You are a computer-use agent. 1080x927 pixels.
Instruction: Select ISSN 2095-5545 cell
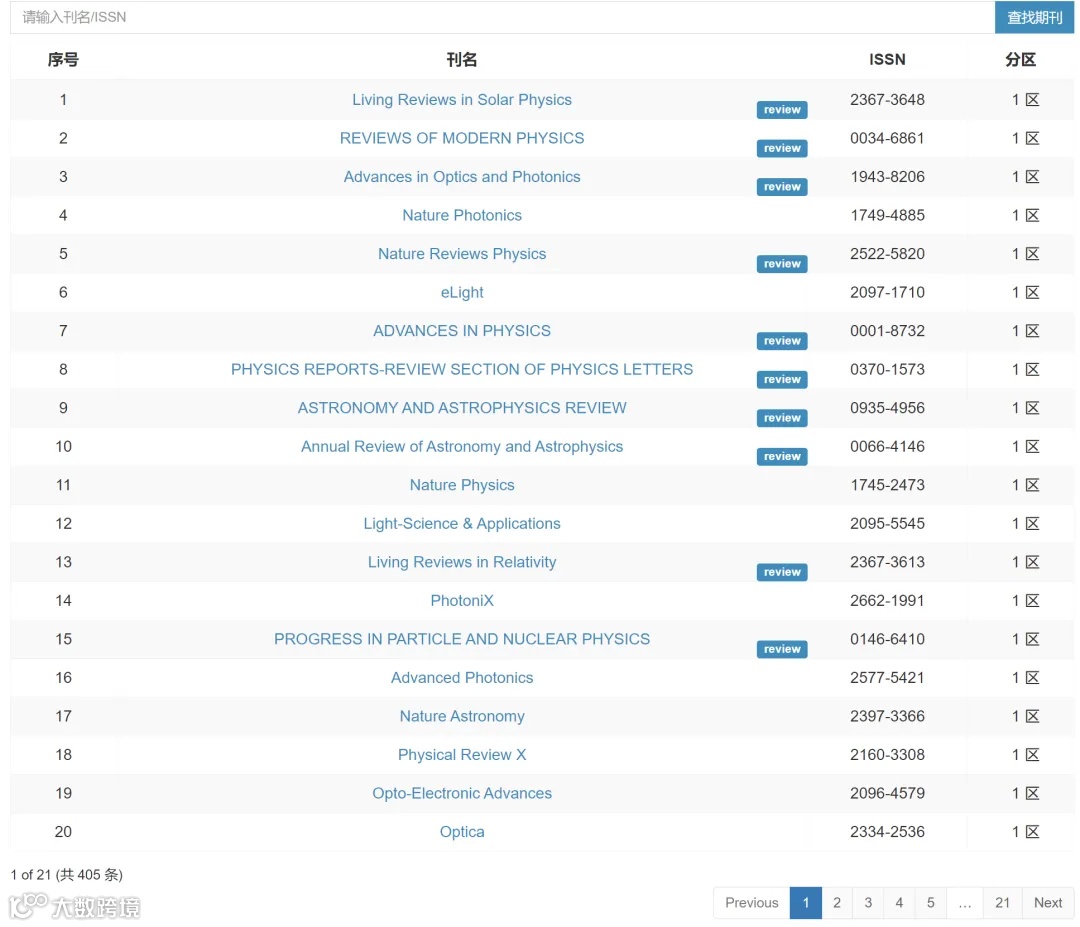pyautogui.click(x=887, y=524)
